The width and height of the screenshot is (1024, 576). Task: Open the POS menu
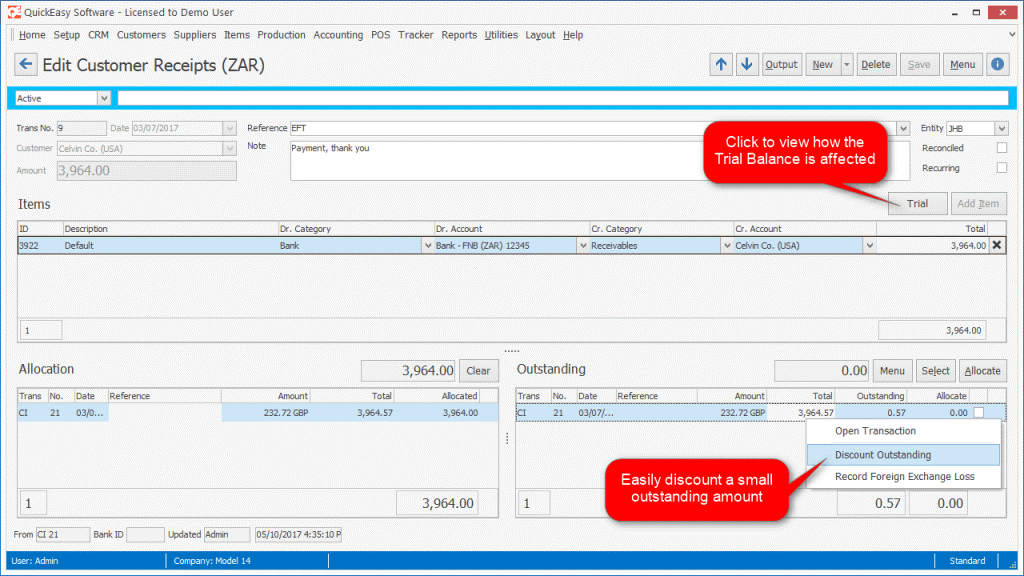(380, 35)
